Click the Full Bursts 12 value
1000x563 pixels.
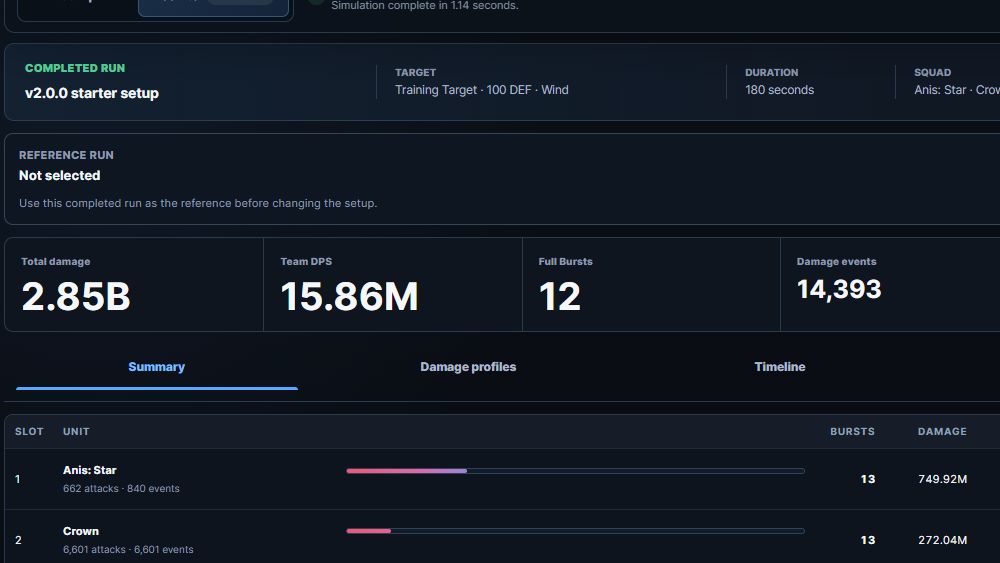tap(560, 297)
